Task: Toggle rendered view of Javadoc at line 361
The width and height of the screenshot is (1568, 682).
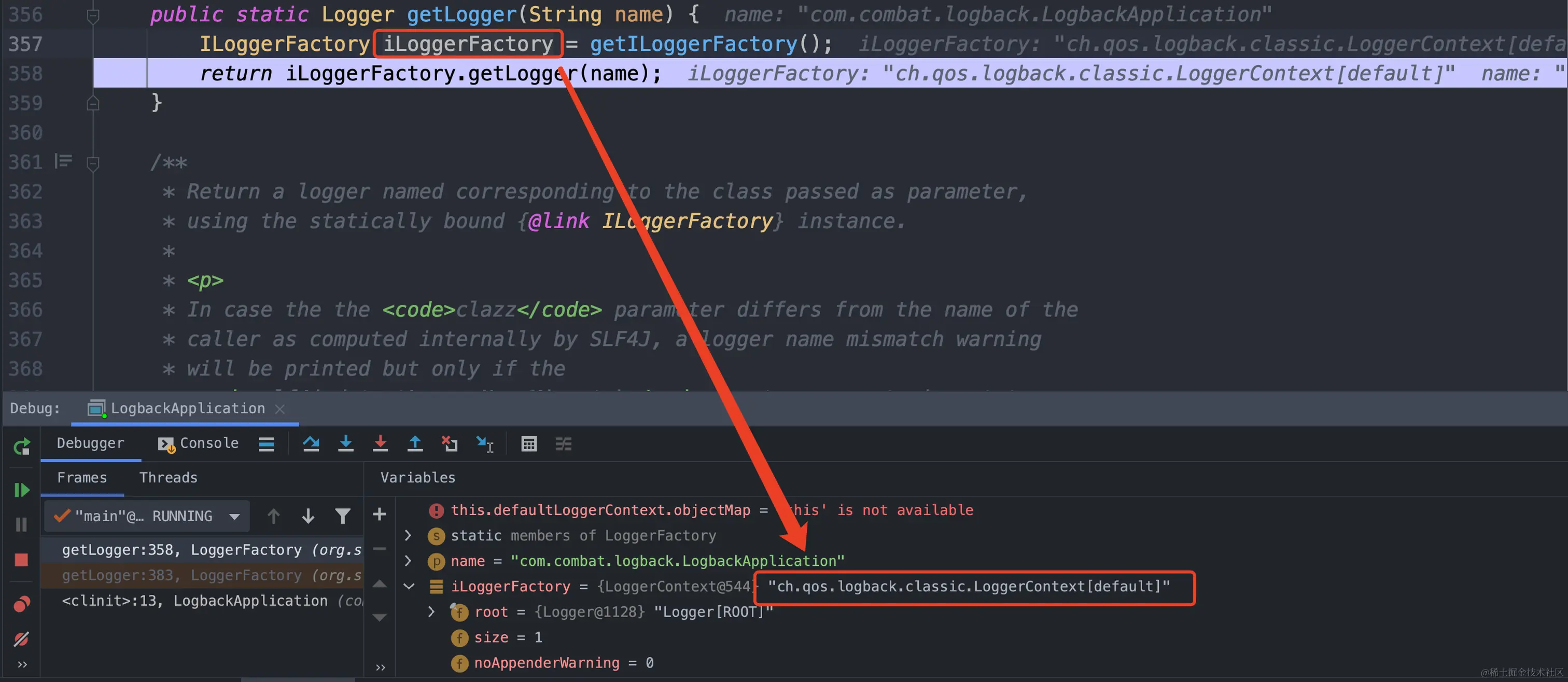Action: coord(63,161)
